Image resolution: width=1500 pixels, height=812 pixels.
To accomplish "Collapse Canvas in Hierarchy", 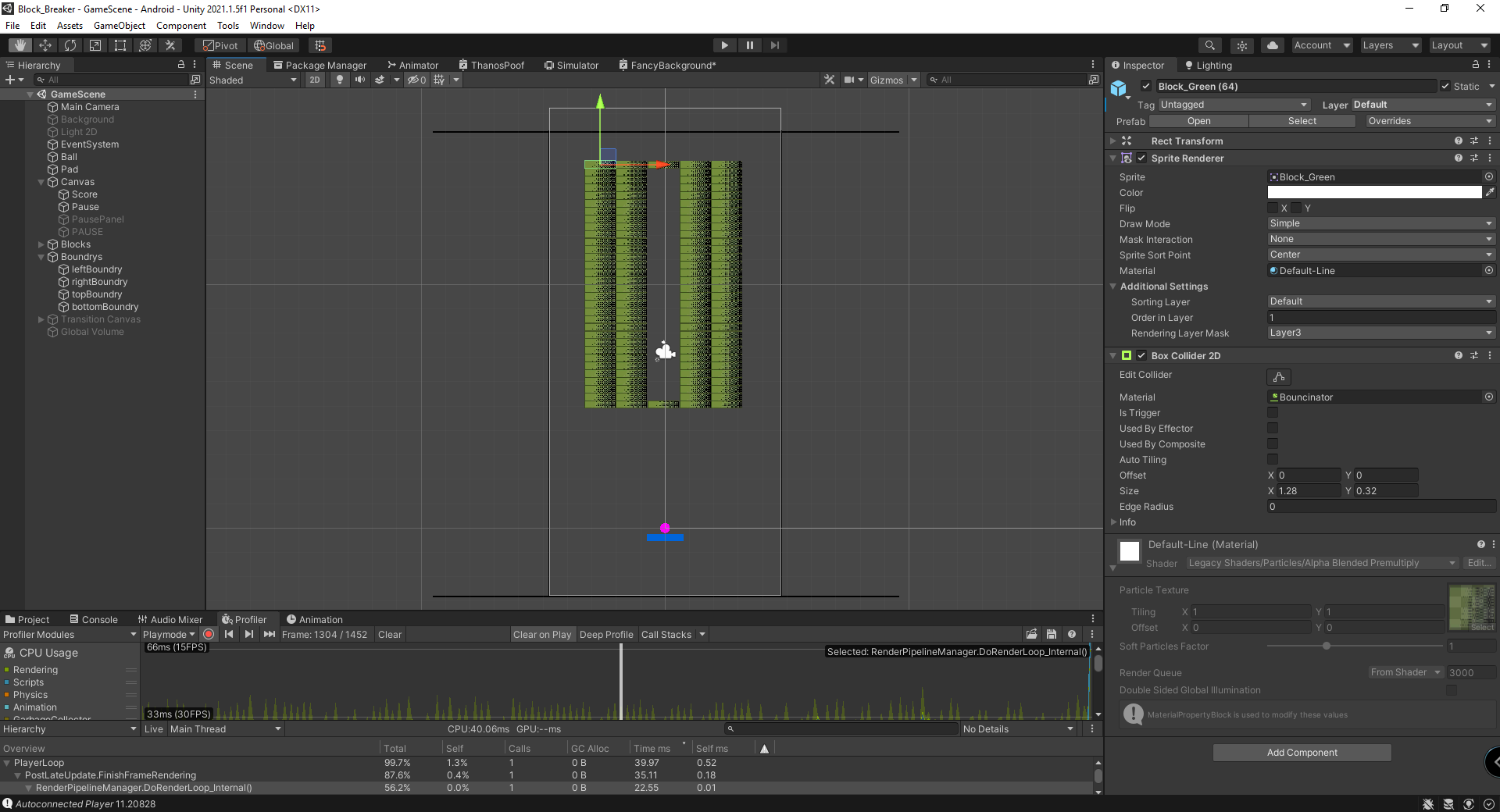I will (41, 182).
